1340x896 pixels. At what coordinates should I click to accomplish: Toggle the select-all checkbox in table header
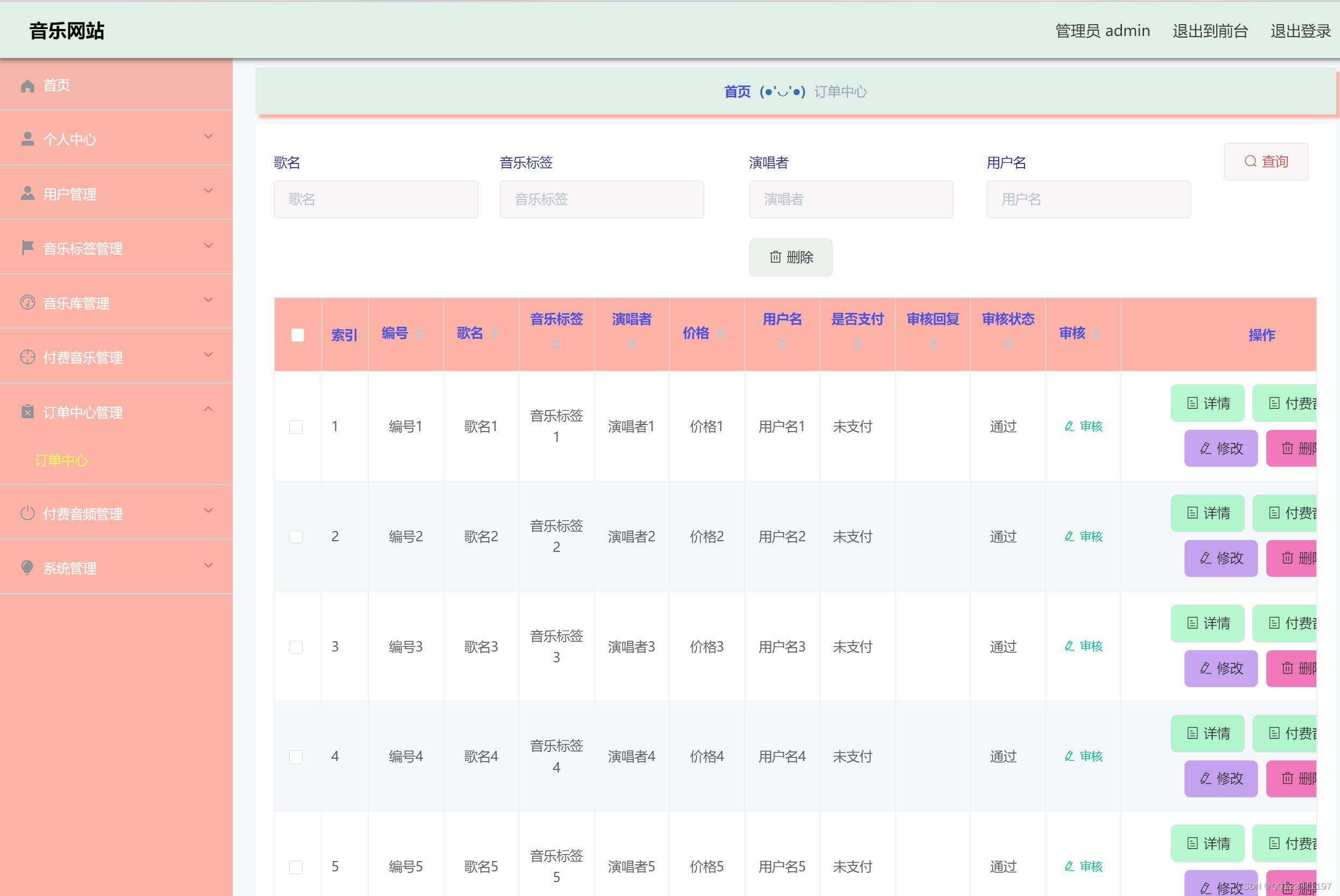click(x=298, y=335)
